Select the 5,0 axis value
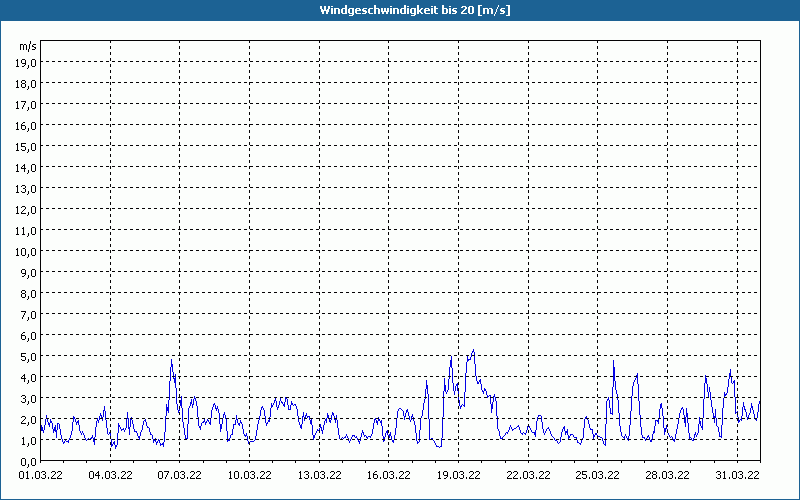 (x=28, y=357)
